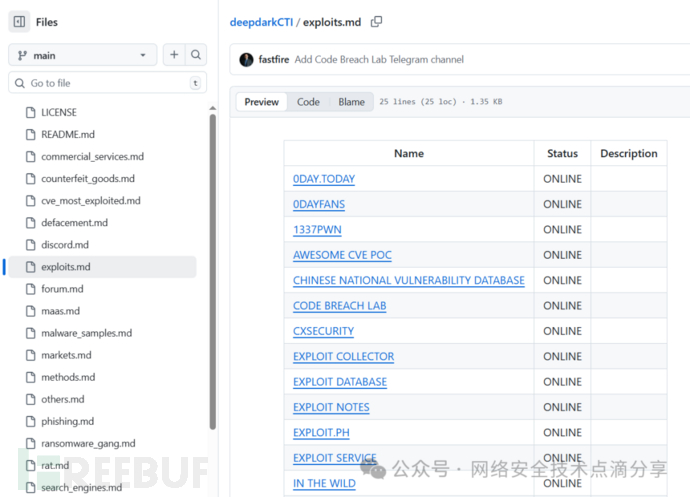Click file tree vertical scrollbar
The image size is (690, 497).
tap(213, 272)
